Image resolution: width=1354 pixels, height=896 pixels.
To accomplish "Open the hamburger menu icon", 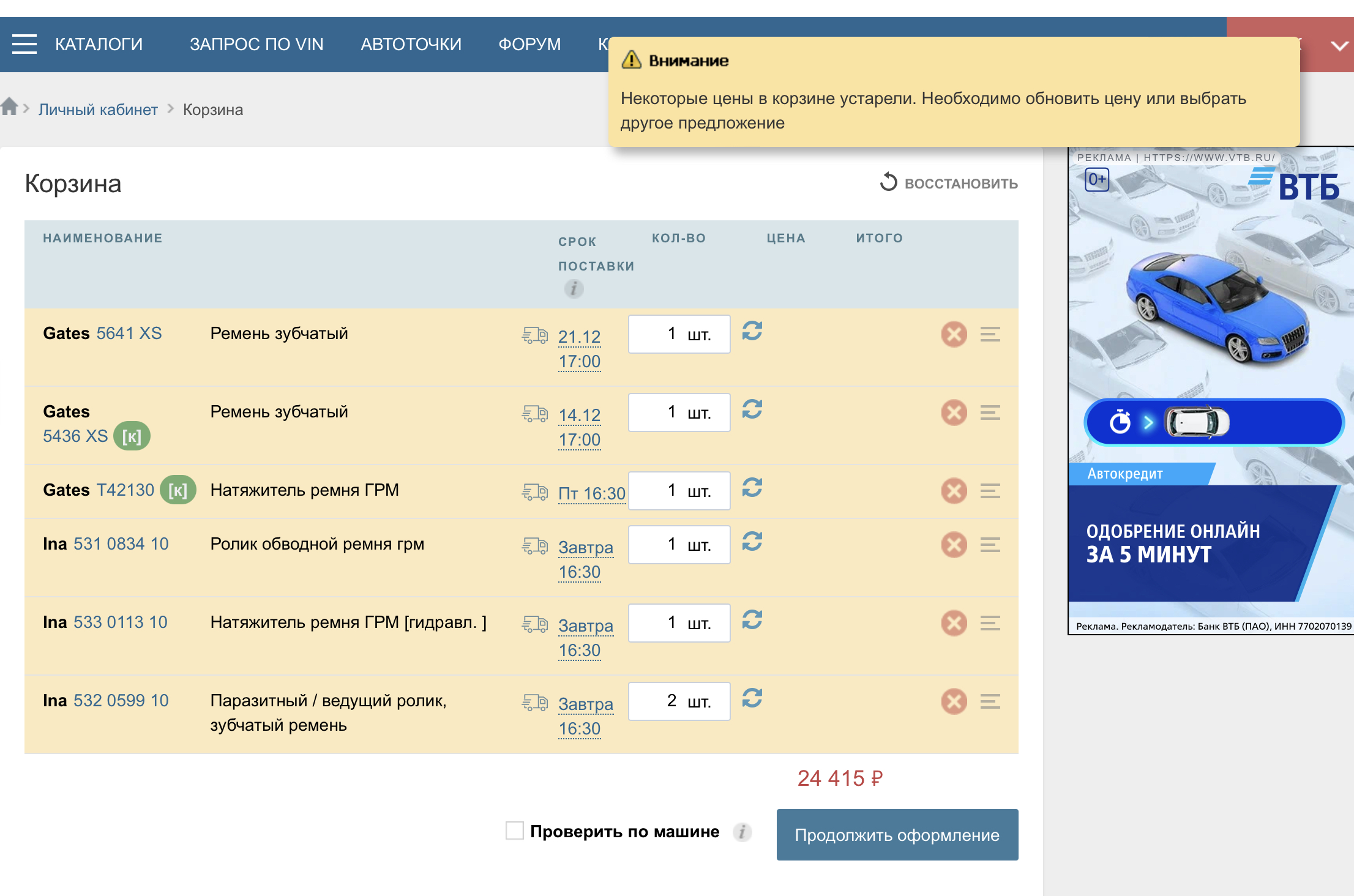I will (x=24, y=44).
